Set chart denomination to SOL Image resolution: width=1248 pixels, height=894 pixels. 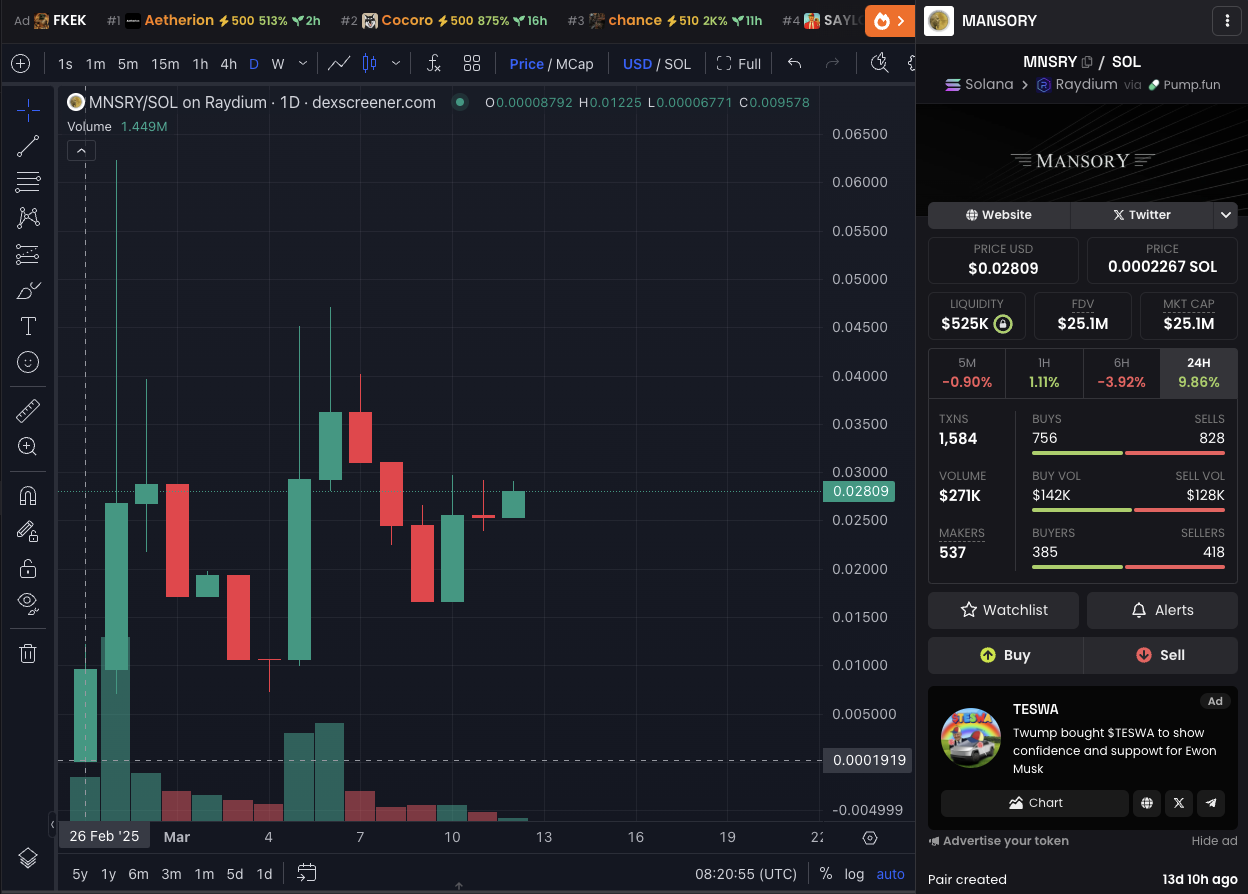pos(677,63)
